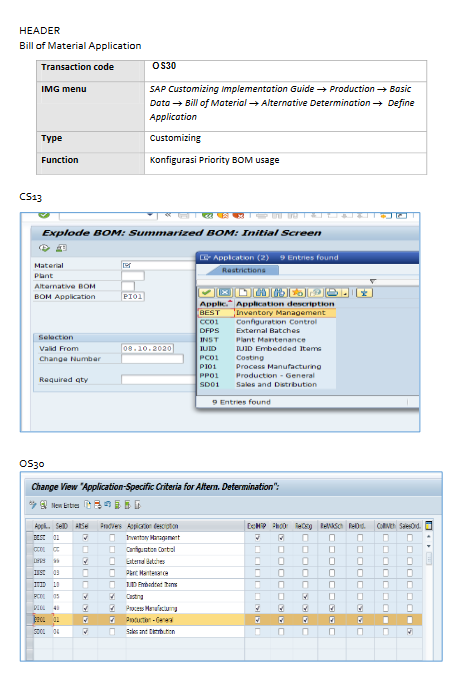Image resolution: width=468 pixels, height=674 pixels.
Task: Click the Alternative BOM input field
Action: point(128,286)
